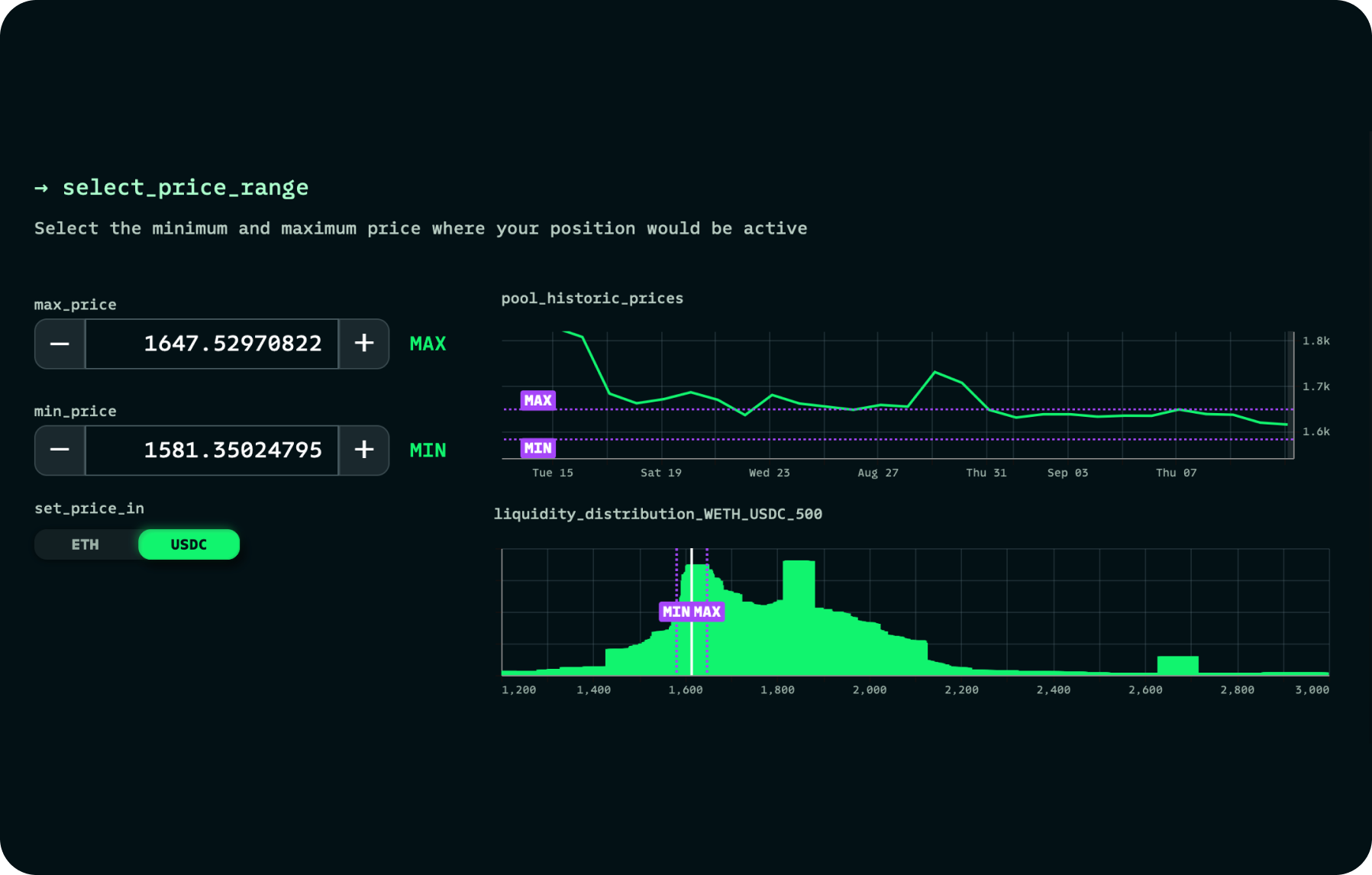1372x875 pixels.
Task: Select ETH as the price denomination
Action: [x=86, y=544]
